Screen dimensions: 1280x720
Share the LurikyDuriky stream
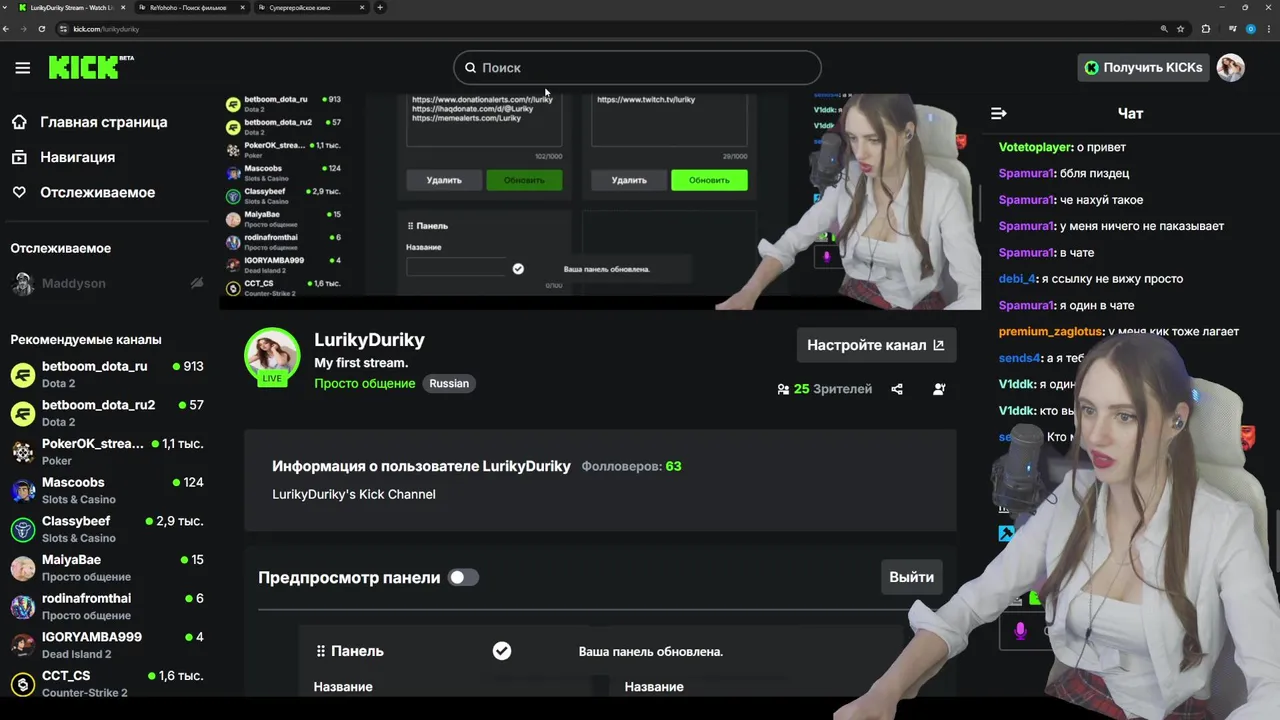pyautogui.click(x=897, y=389)
